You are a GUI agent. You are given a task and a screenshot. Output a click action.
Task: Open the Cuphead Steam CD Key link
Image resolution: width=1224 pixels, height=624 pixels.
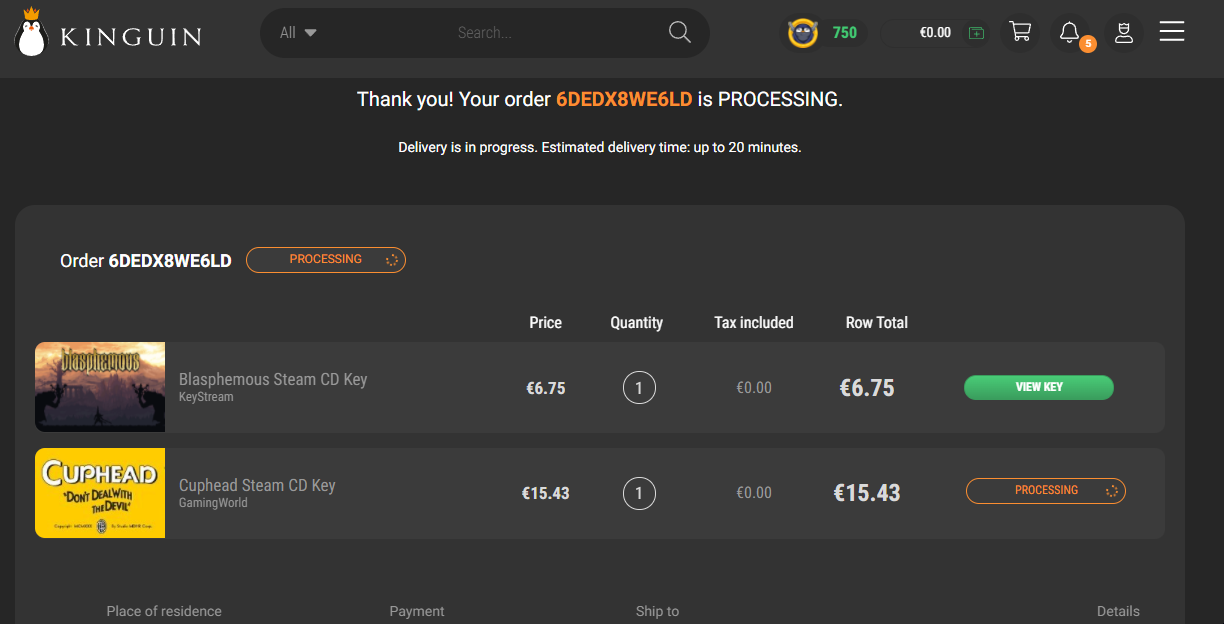257,486
